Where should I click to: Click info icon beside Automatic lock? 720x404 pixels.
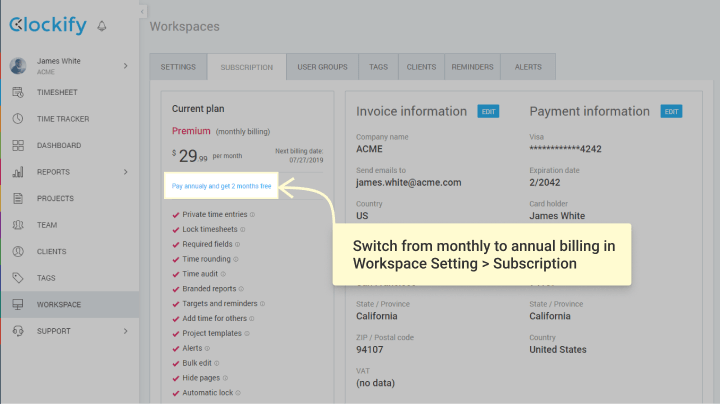(x=238, y=393)
